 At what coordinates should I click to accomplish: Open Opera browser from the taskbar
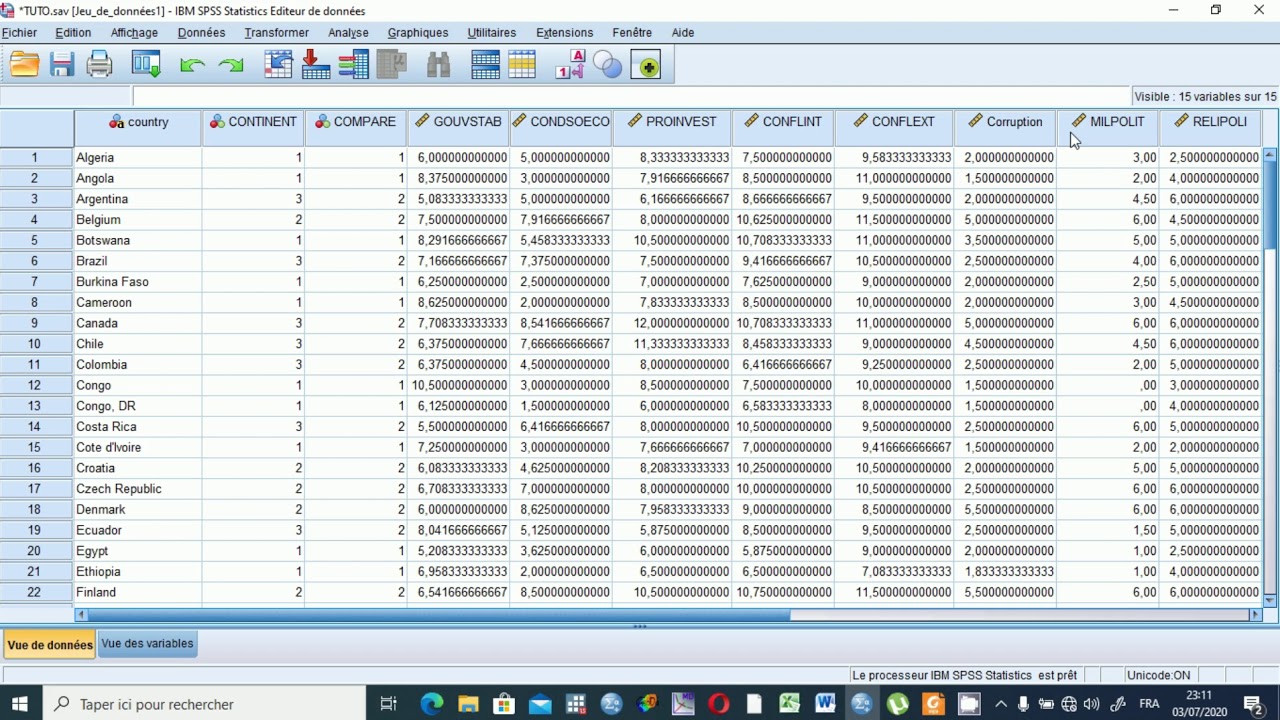pyautogui.click(x=719, y=704)
